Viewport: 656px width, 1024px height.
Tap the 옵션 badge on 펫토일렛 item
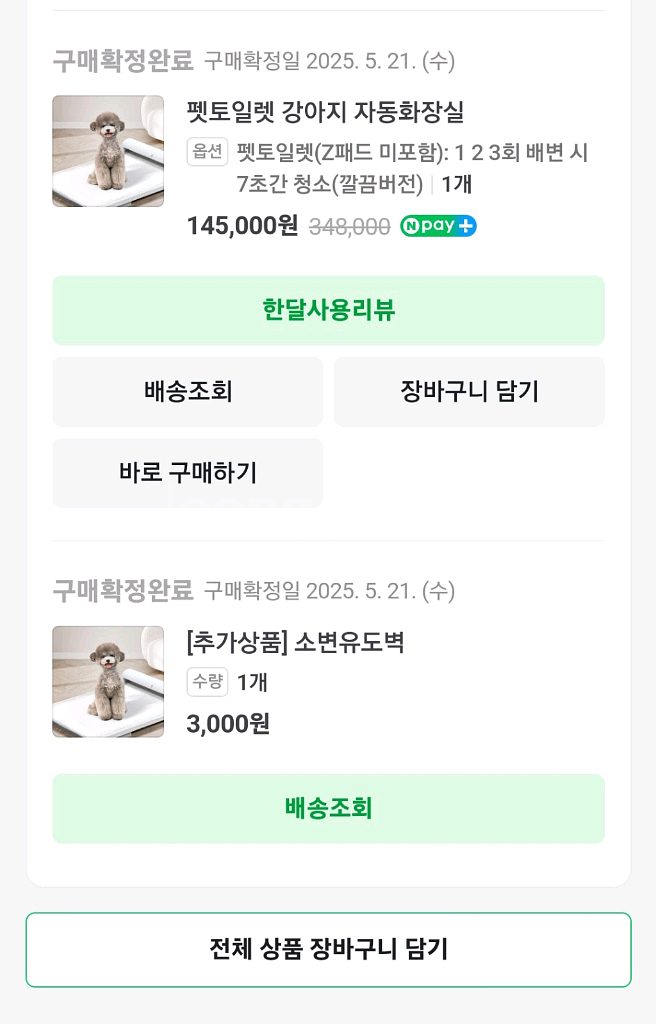tap(207, 152)
